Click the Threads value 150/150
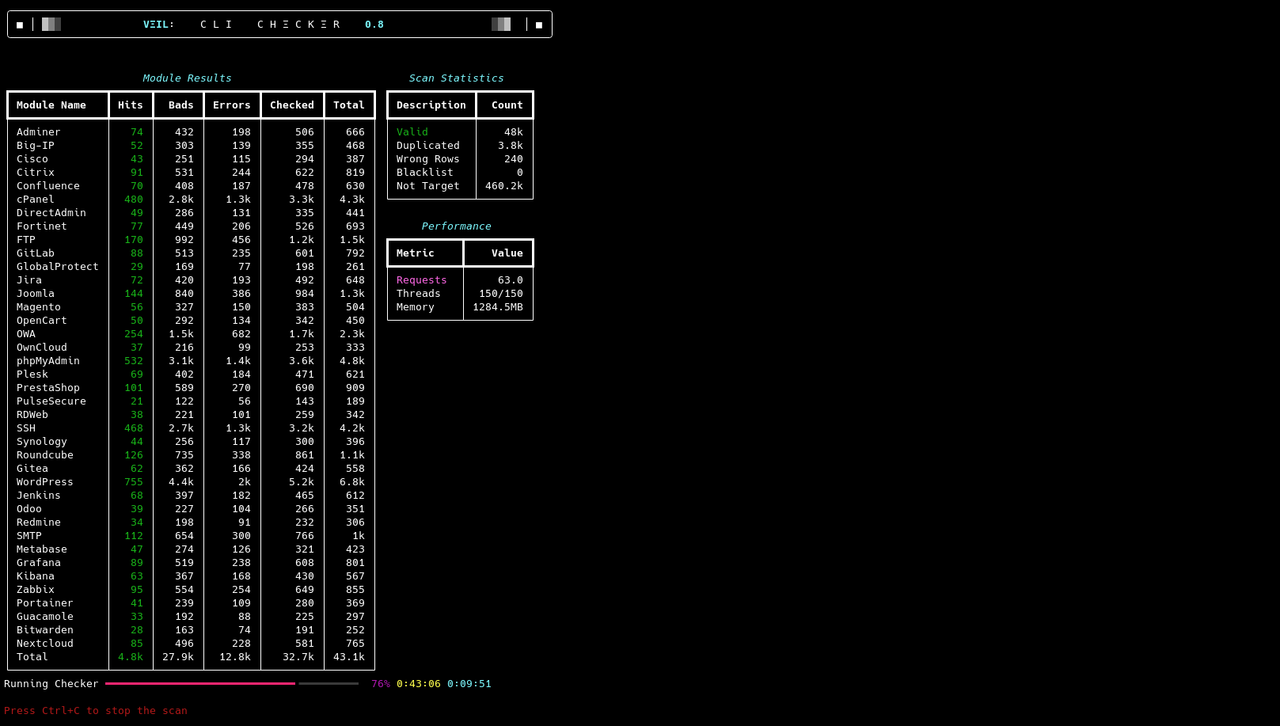The width and height of the screenshot is (1280, 726). pyautogui.click(x=501, y=294)
